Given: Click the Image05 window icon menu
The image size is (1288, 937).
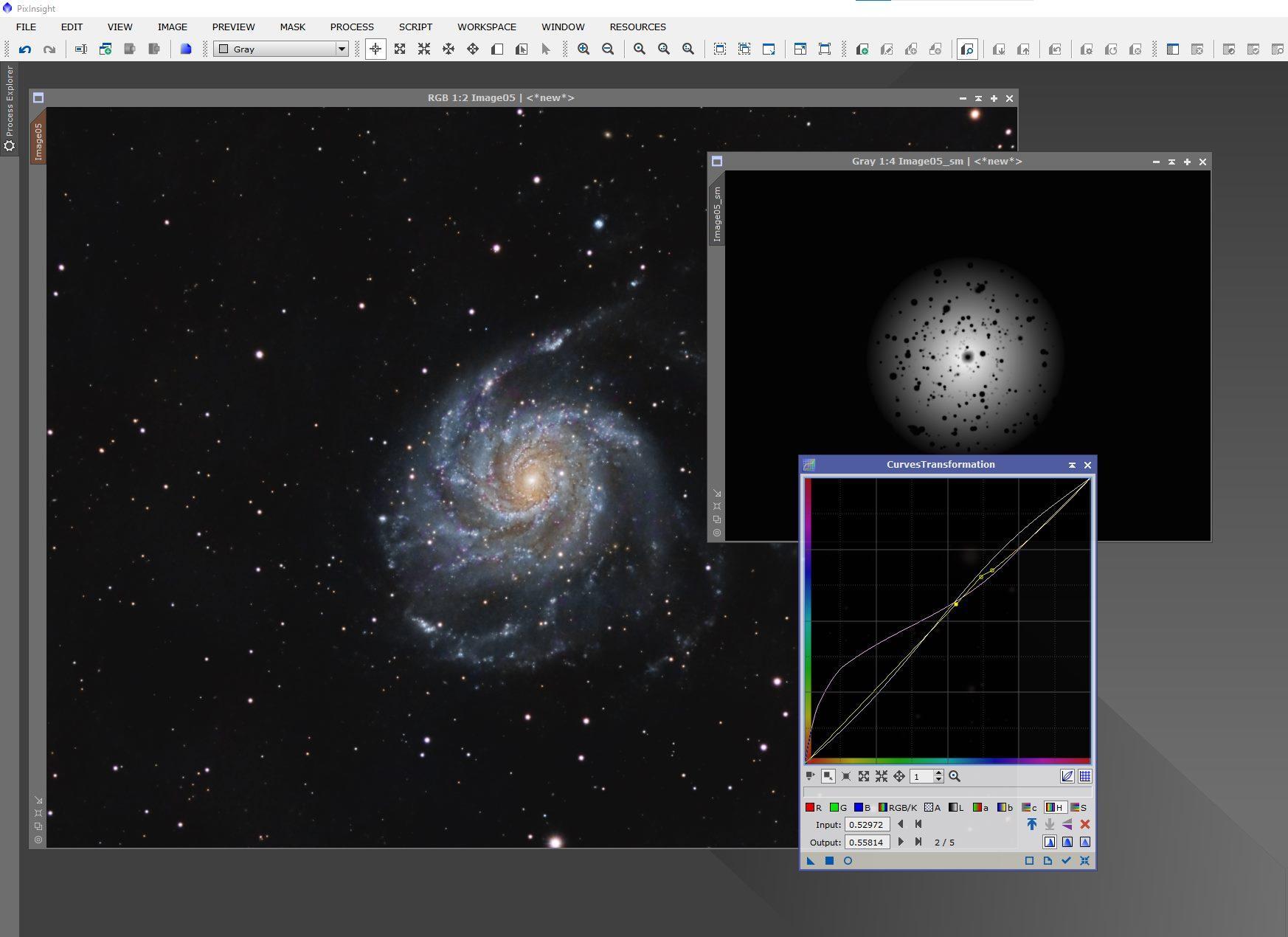Looking at the screenshot, I should coord(38,97).
